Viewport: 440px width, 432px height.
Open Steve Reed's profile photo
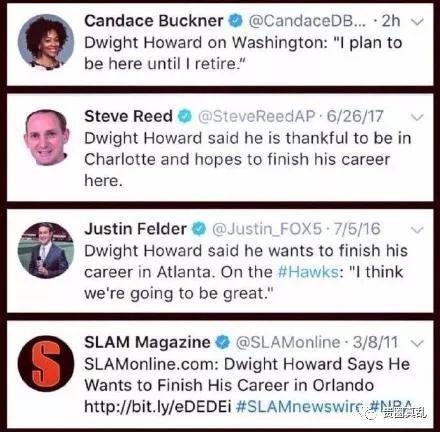coord(46,137)
